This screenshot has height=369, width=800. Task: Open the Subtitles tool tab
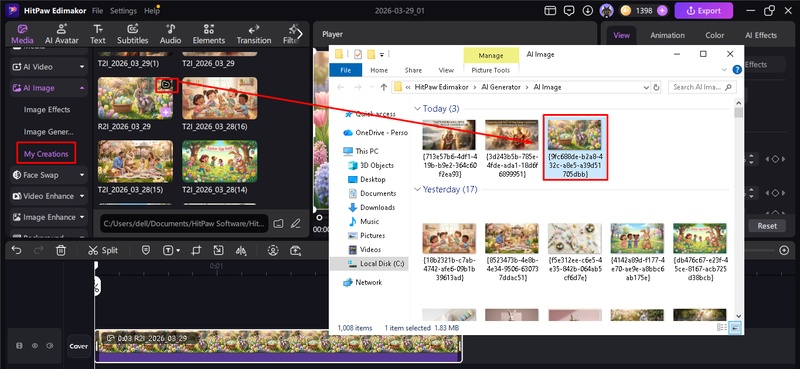133,34
